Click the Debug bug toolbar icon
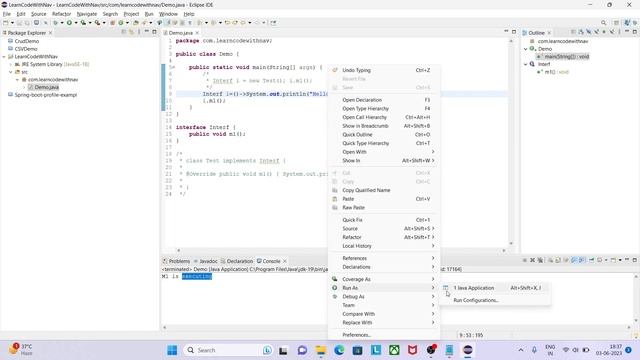Image resolution: width=640 pixels, height=360 pixels. pyautogui.click(x=56, y=23)
